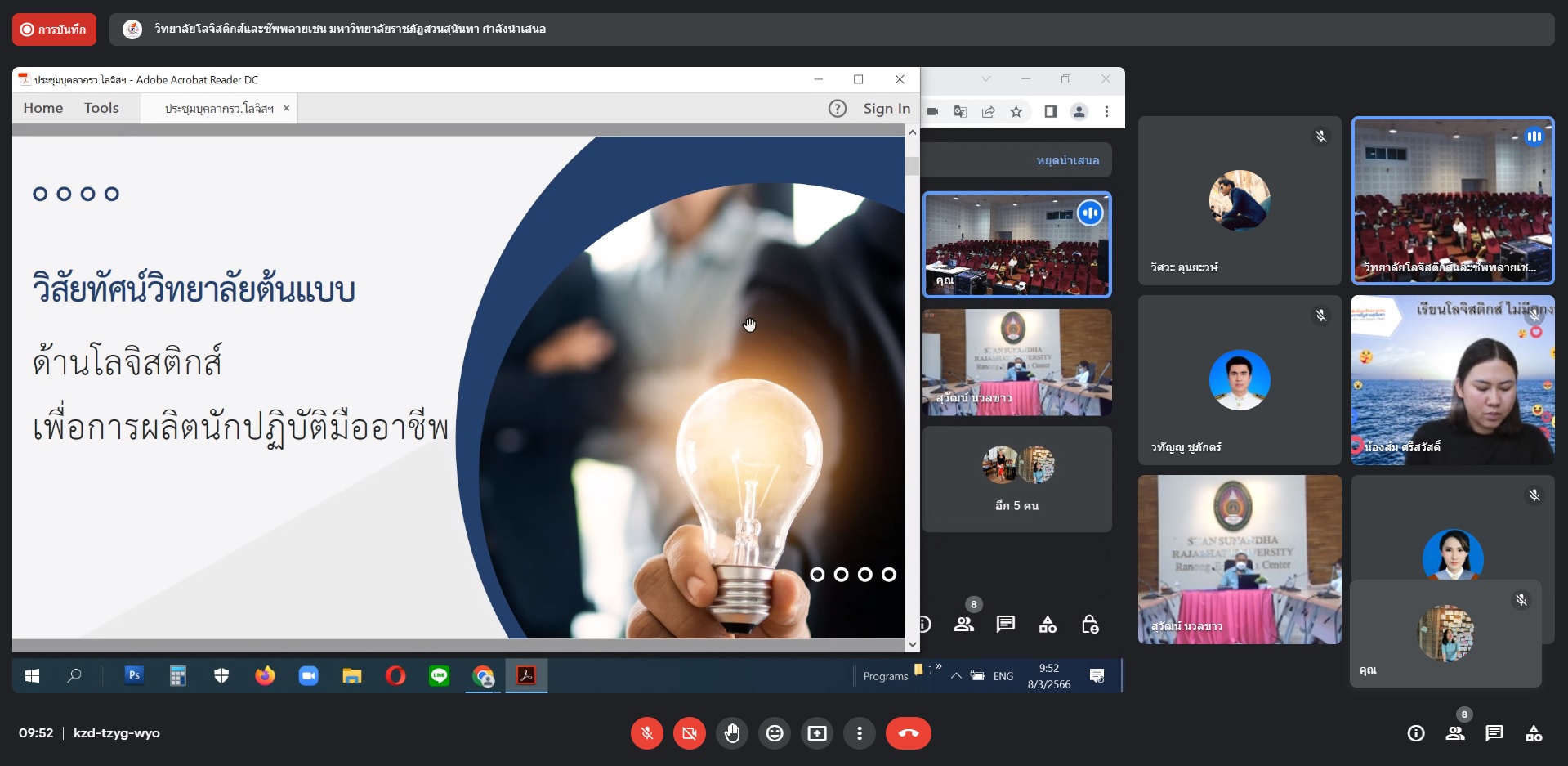The height and width of the screenshot is (766, 1568).
Task: Click Sign In in Acrobat Reader
Action: click(x=887, y=108)
